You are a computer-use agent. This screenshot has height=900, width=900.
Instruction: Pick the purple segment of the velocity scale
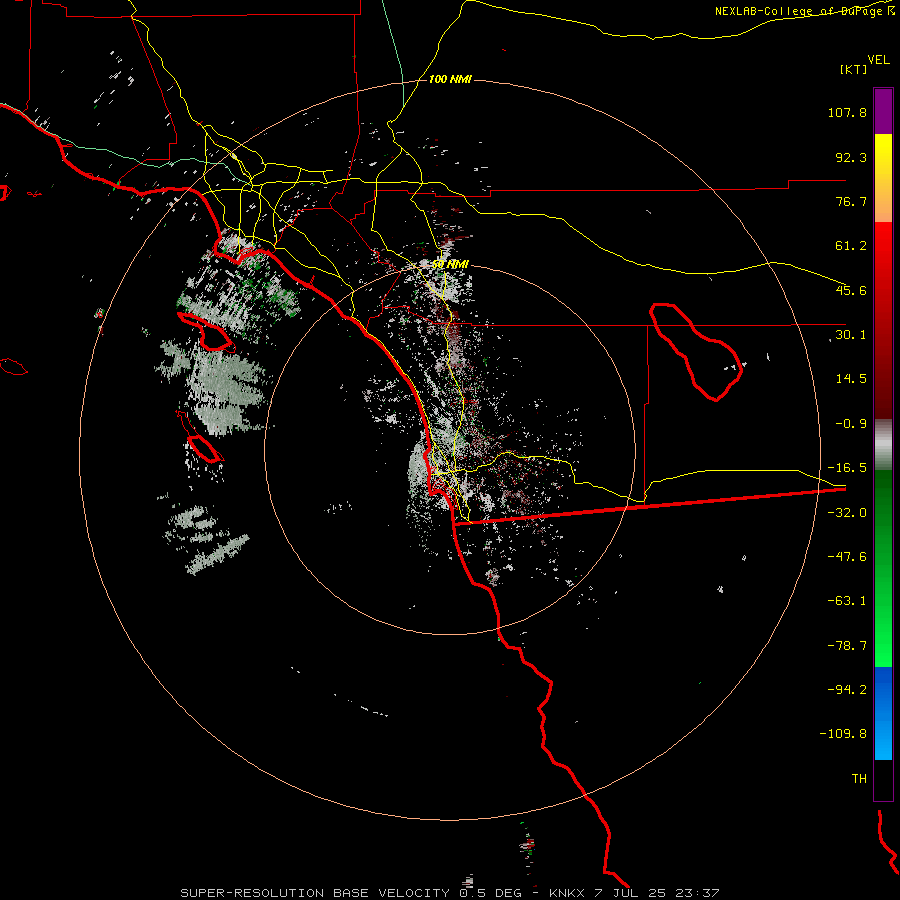(x=883, y=111)
